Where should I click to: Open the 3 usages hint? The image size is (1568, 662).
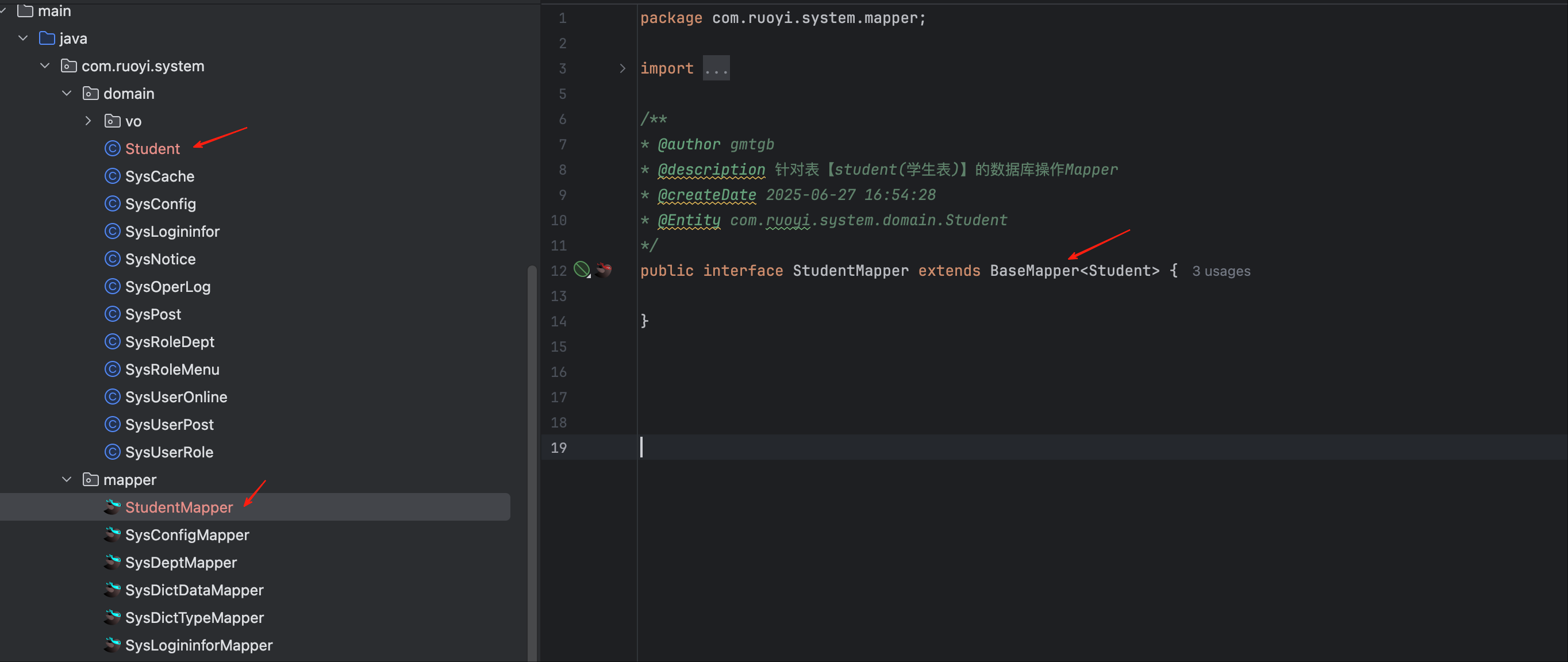(x=1220, y=271)
